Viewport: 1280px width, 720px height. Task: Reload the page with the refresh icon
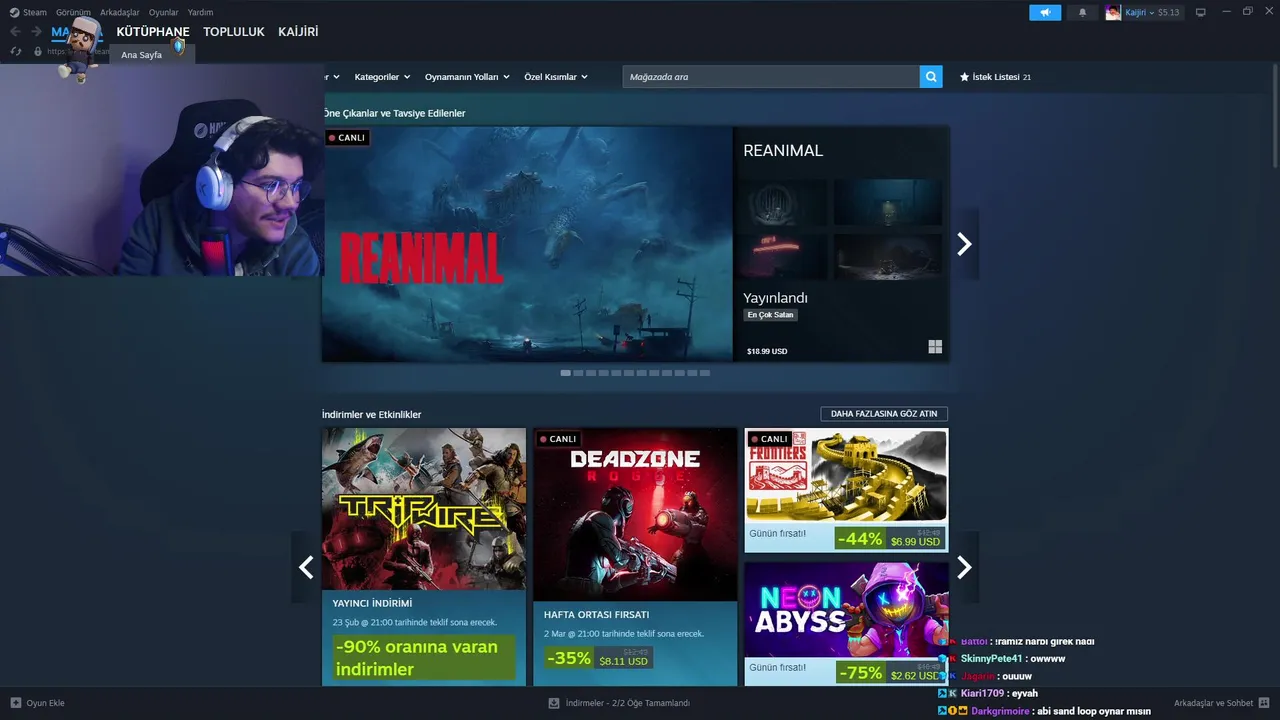16,51
